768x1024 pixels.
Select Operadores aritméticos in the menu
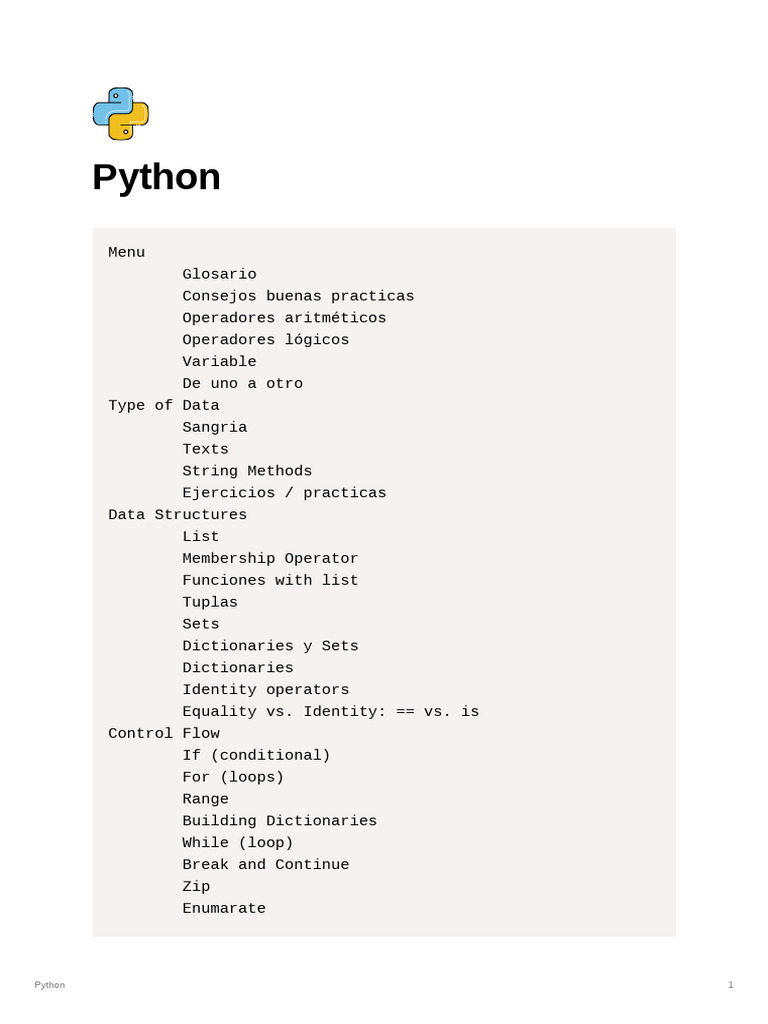tap(284, 318)
